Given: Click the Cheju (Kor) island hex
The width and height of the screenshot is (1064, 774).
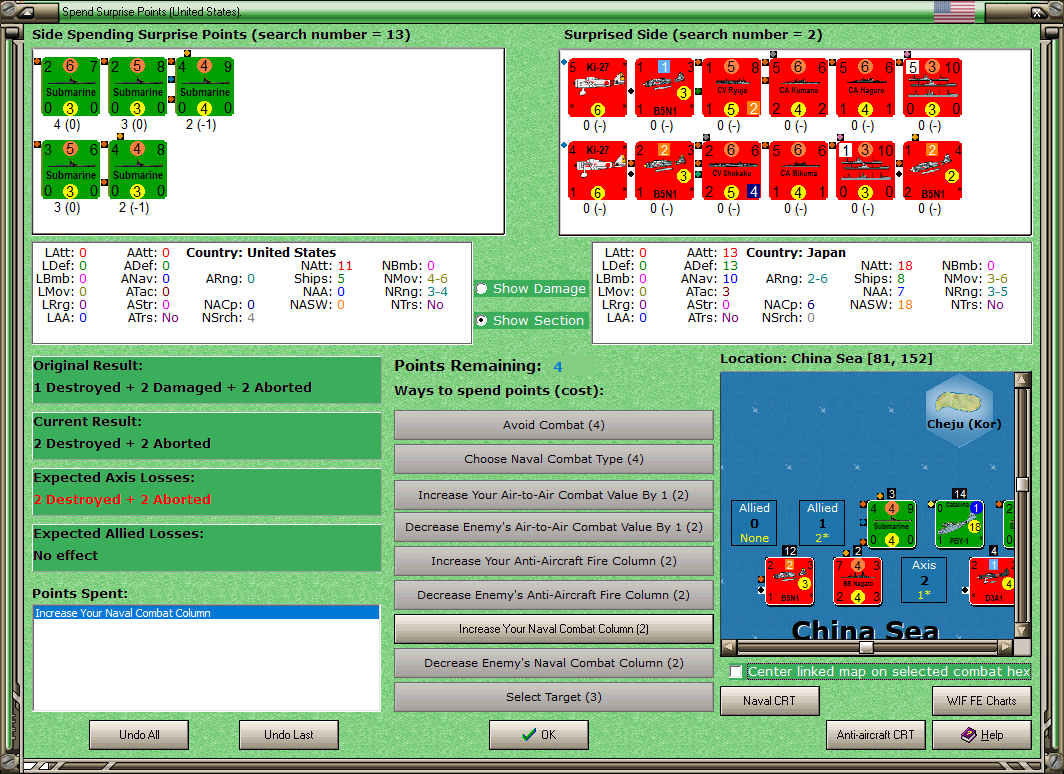Looking at the screenshot, I should 960,410.
